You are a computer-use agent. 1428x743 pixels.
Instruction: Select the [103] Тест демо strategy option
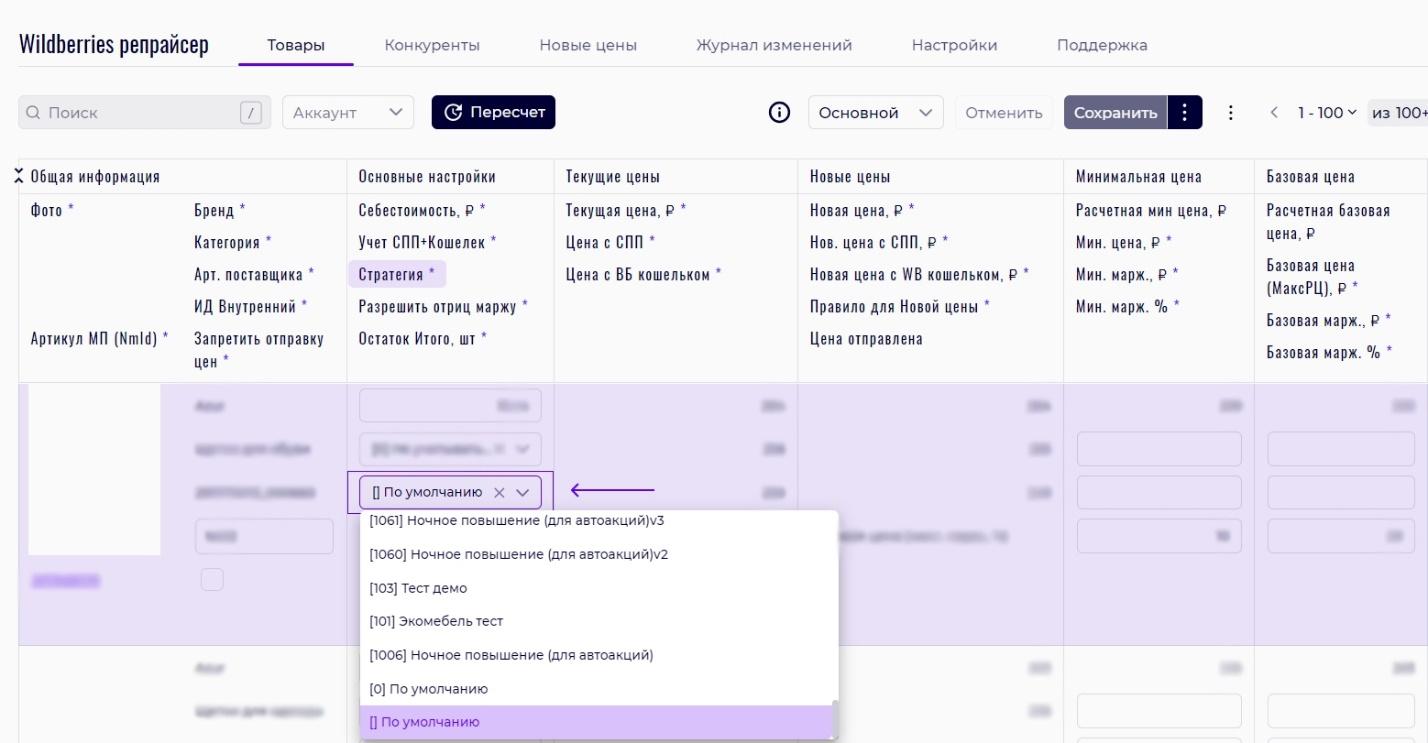click(418, 588)
